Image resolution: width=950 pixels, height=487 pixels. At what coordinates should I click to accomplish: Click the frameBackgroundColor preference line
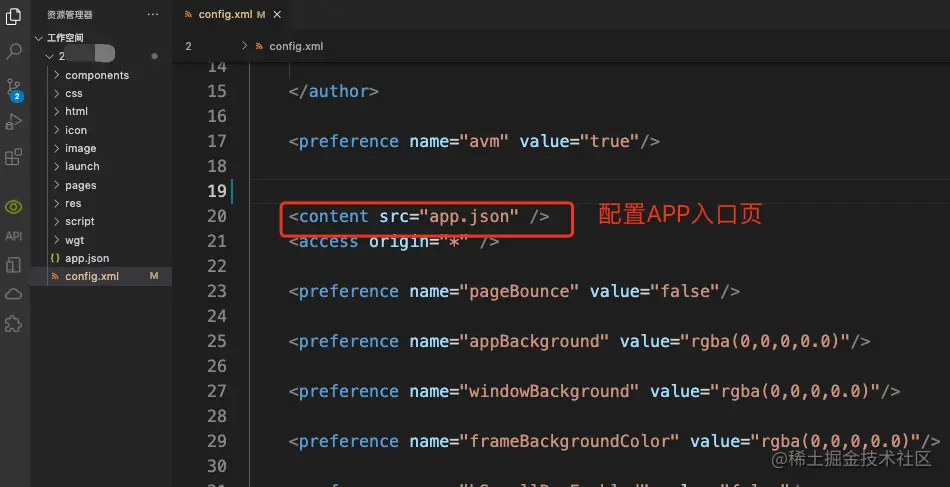click(614, 442)
